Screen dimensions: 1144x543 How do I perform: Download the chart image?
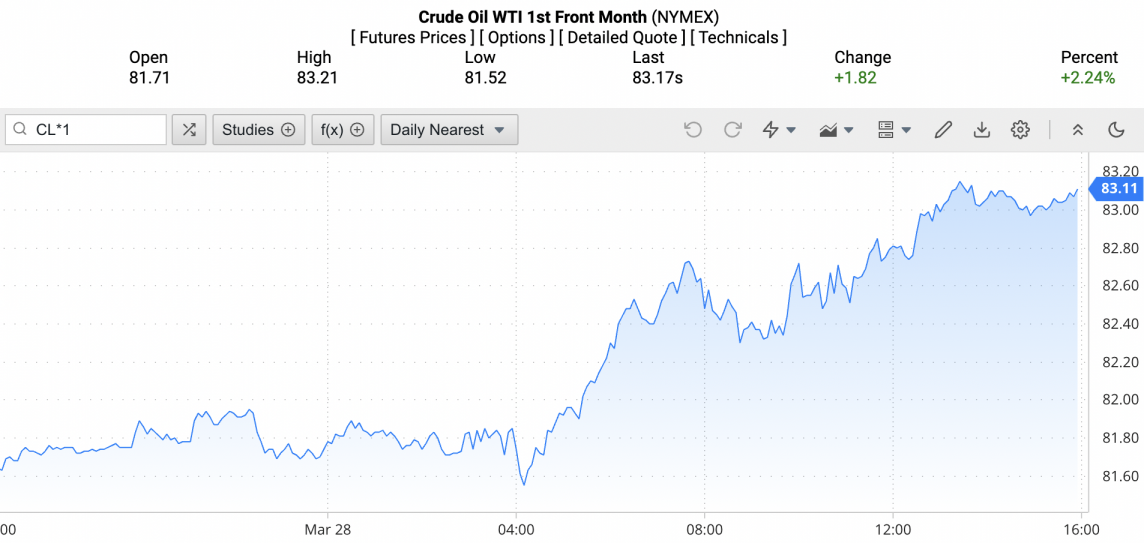(x=982, y=130)
